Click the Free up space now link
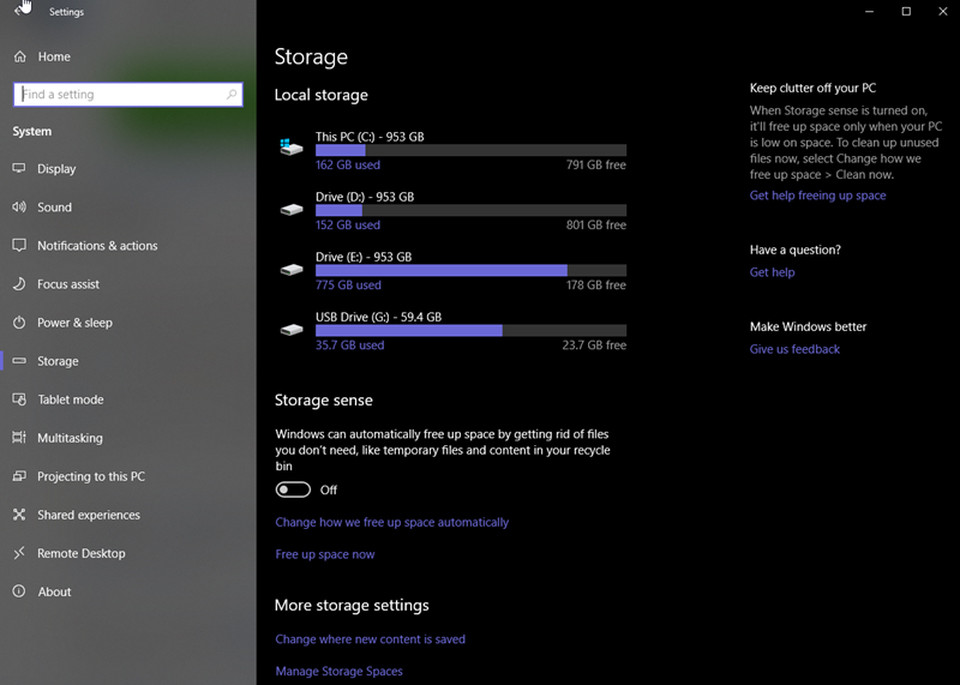960x685 pixels. pos(324,554)
